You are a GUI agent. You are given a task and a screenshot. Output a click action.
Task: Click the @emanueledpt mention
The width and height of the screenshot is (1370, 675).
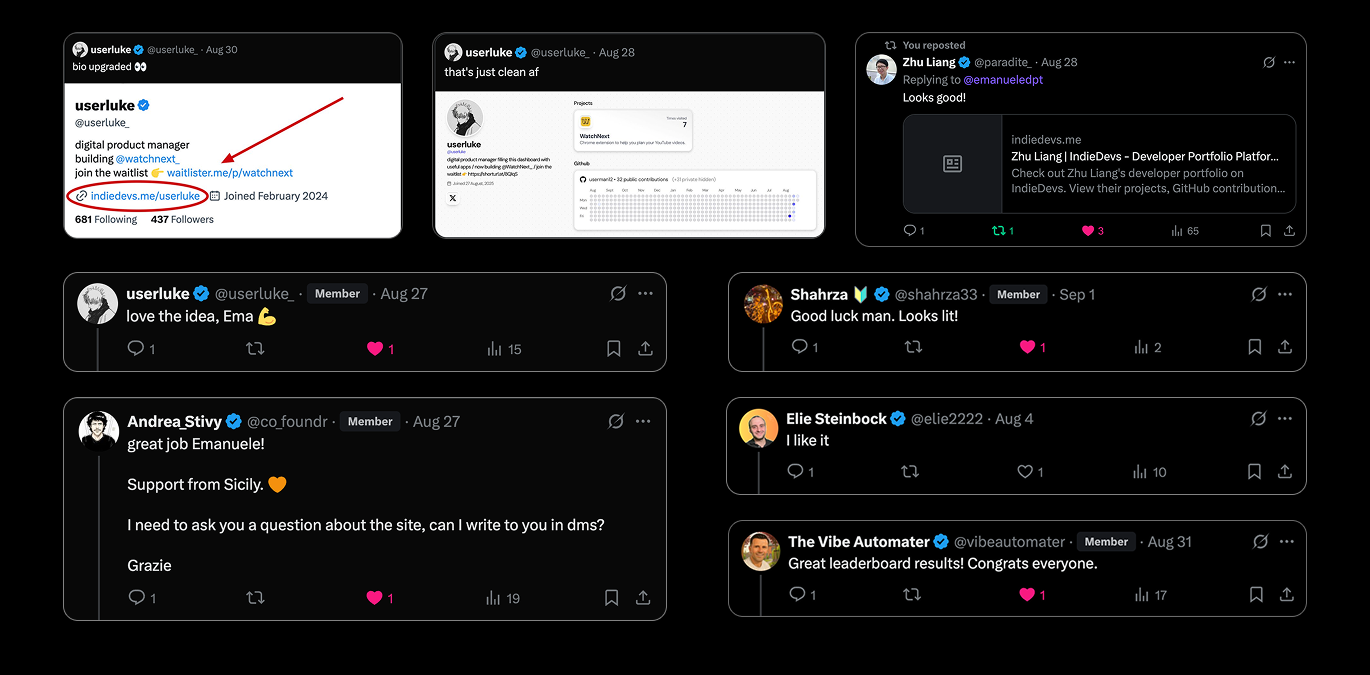click(1003, 80)
